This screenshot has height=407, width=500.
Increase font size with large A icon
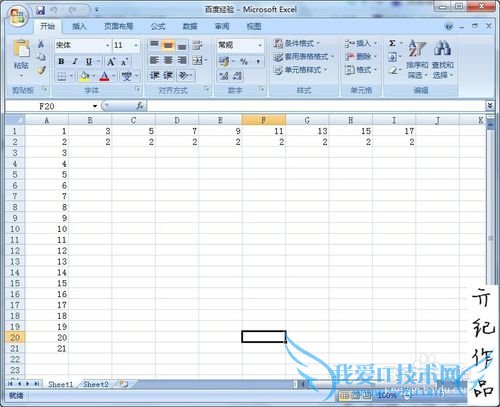(111, 61)
